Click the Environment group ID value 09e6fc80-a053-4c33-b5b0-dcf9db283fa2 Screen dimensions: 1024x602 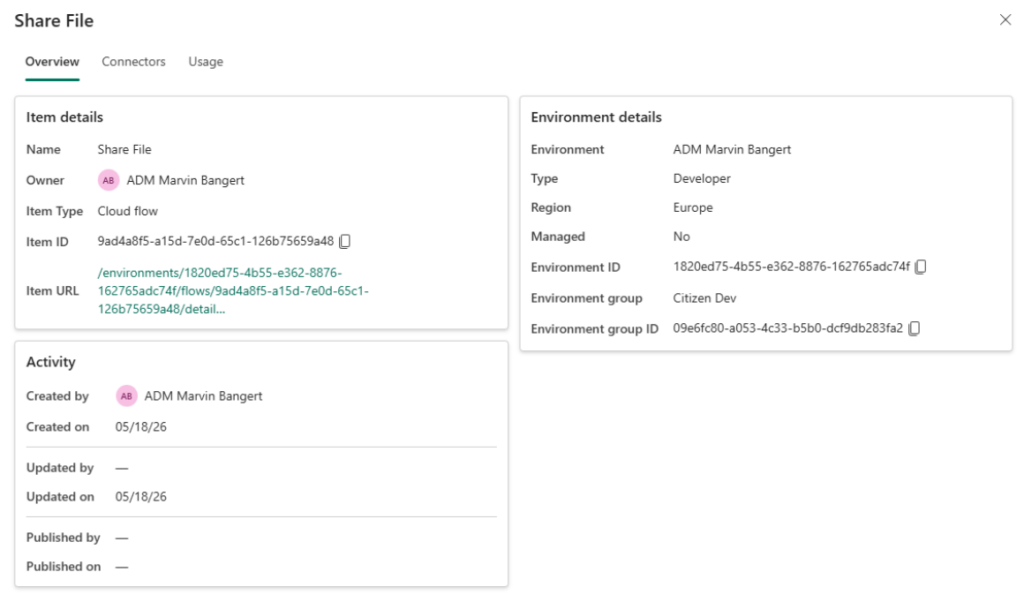788,328
